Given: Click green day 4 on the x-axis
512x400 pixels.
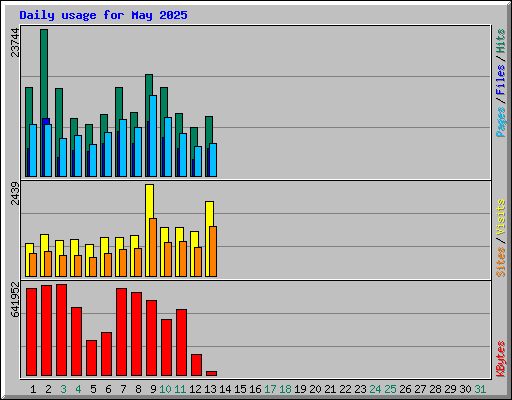Looking at the screenshot, I should pos(78,389).
